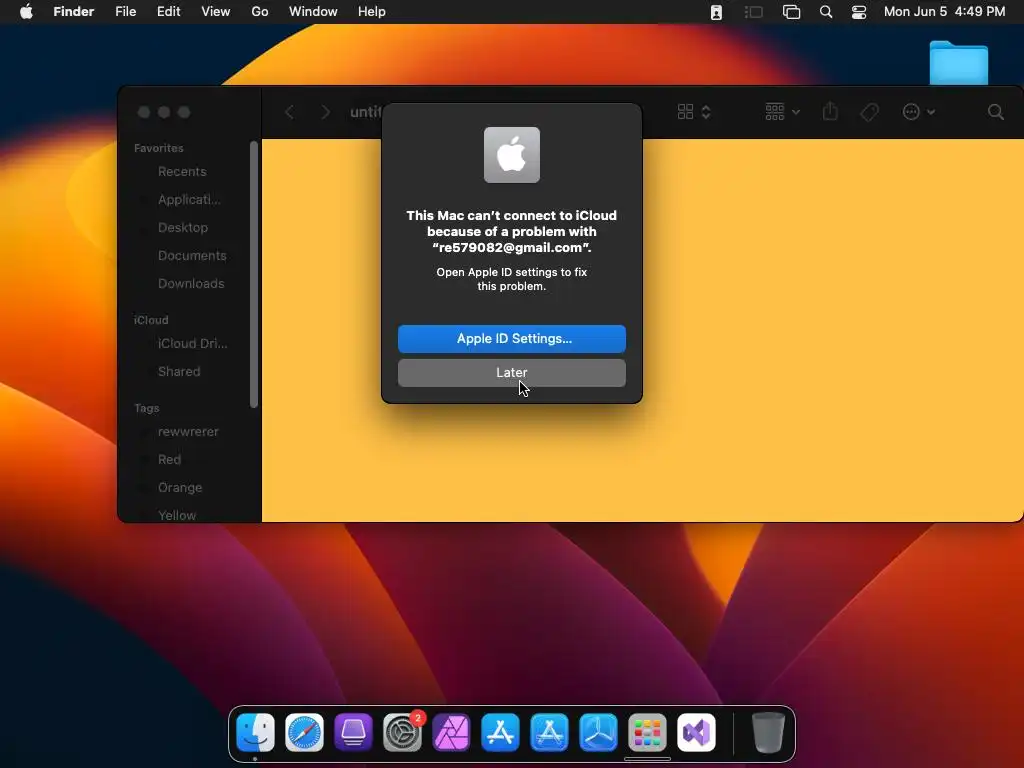Click the Share icon in the Finder toolbar

(830, 111)
